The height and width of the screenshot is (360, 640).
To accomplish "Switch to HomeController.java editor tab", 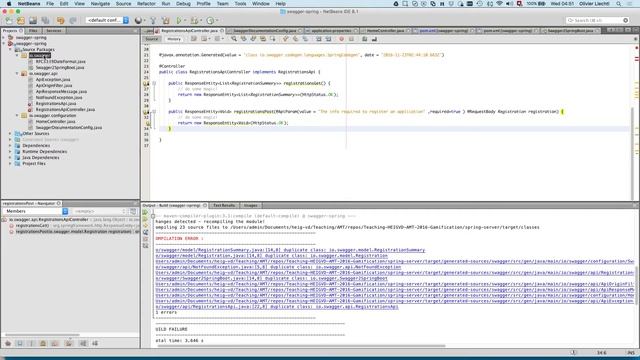I will coord(385,31).
